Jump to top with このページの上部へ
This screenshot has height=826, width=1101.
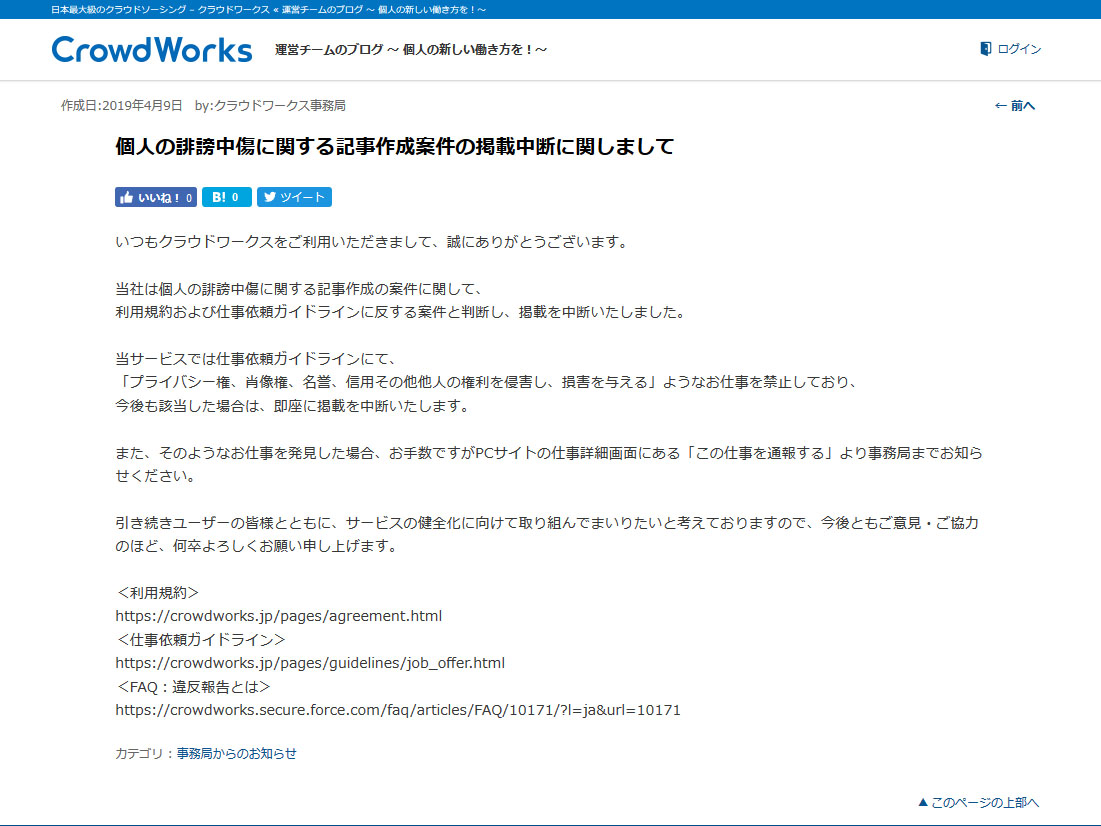985,802
